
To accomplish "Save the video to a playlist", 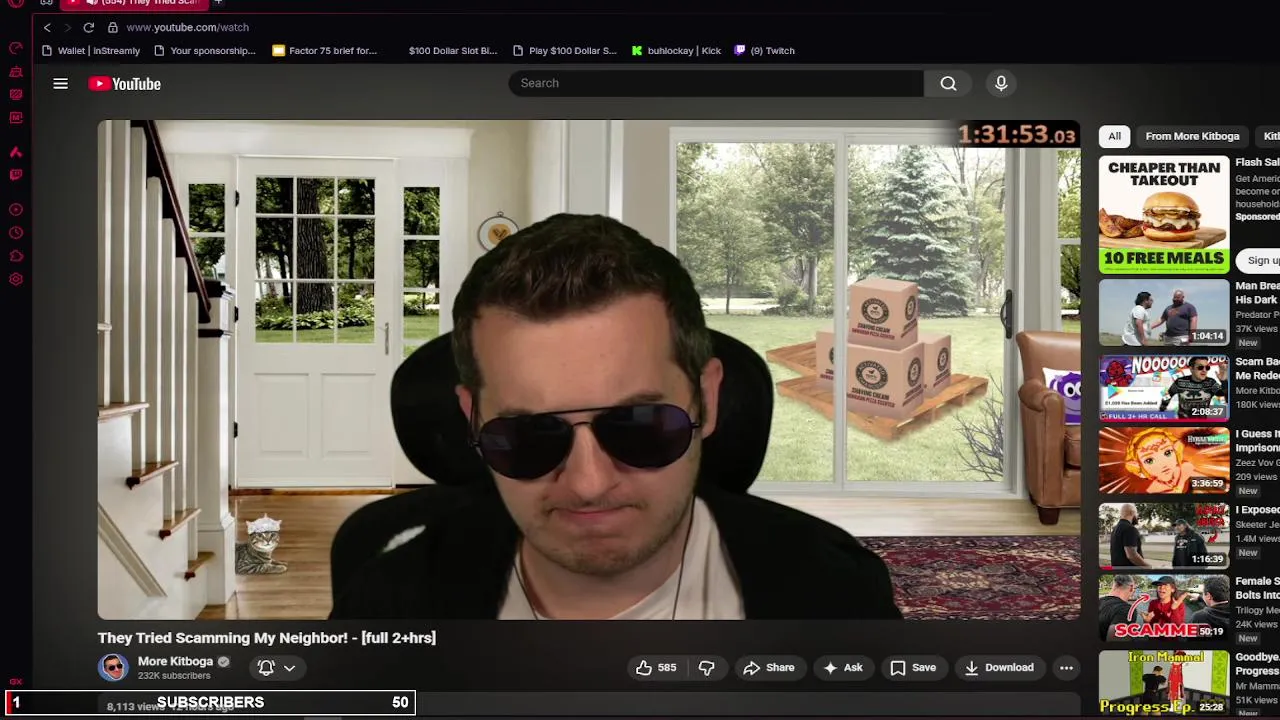I will pyautogui.click(x=913, y=668).
